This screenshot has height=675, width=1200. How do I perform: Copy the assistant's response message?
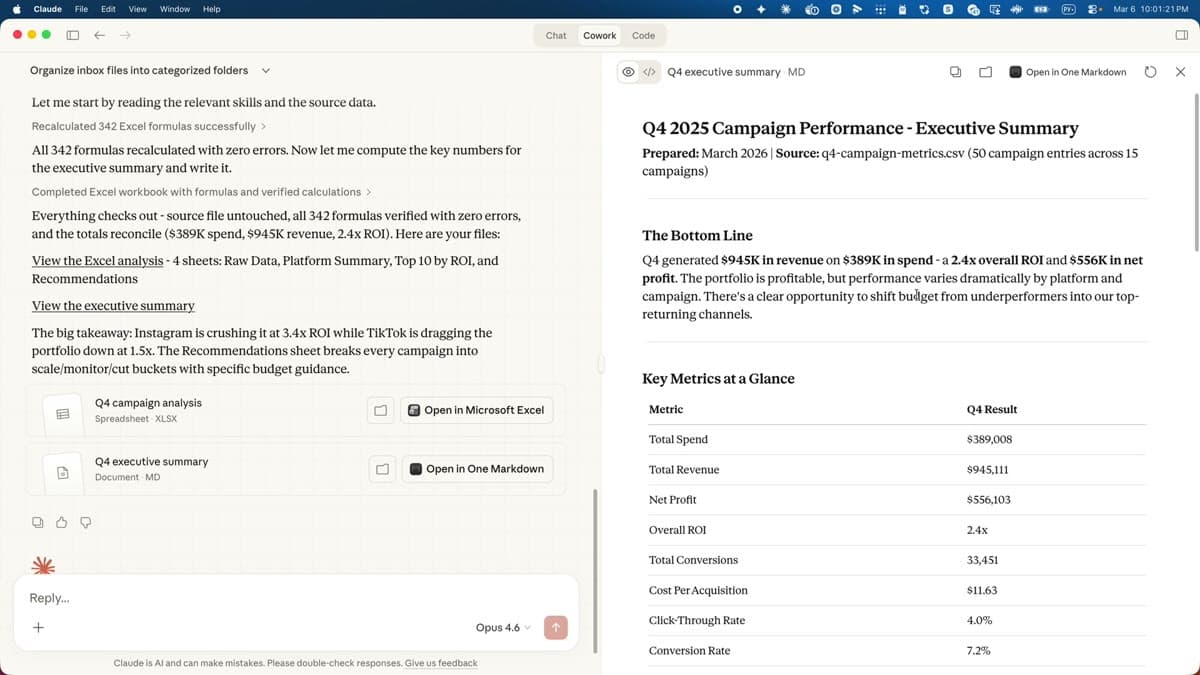click(x=37, y=522)
